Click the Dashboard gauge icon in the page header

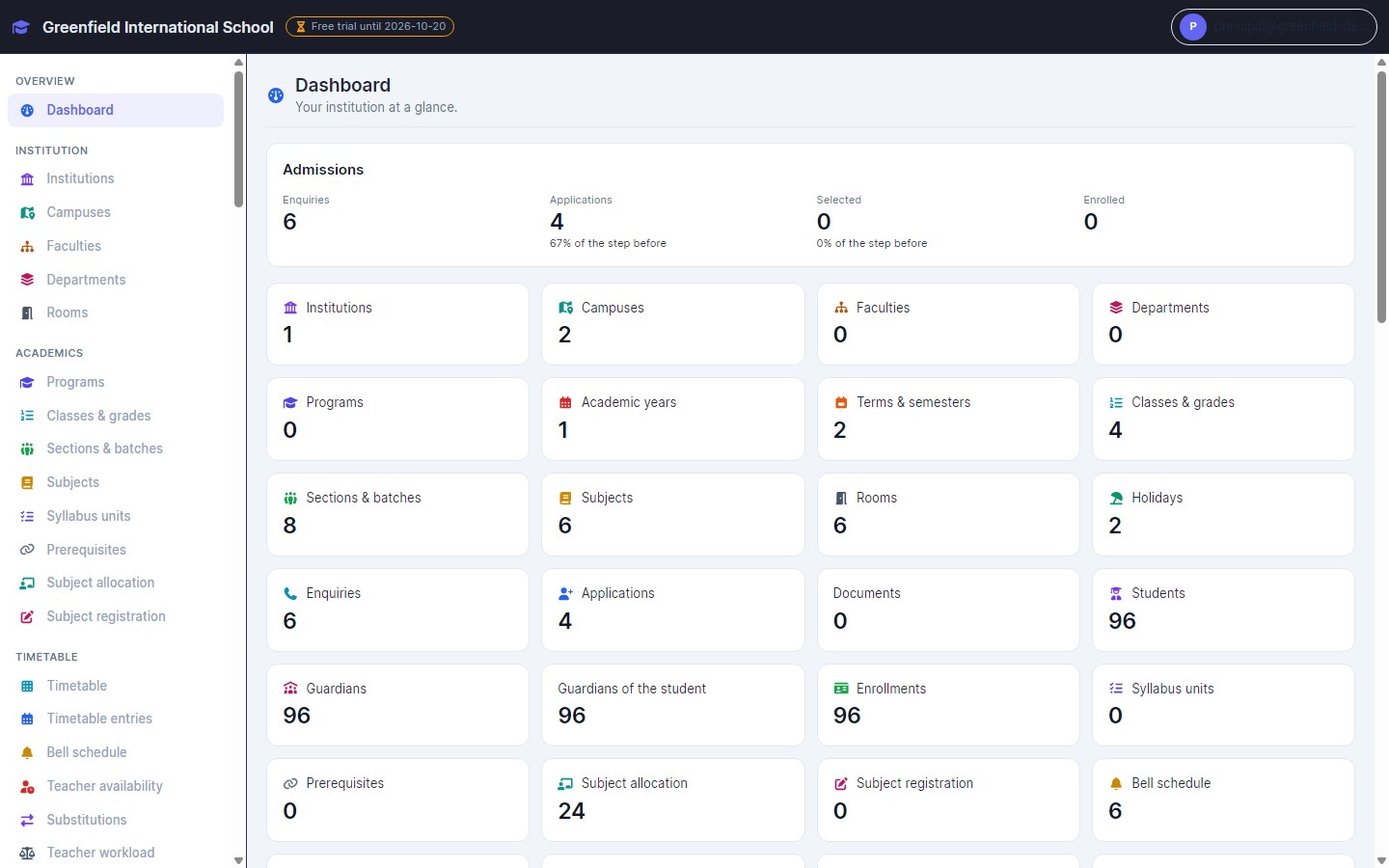276,95
